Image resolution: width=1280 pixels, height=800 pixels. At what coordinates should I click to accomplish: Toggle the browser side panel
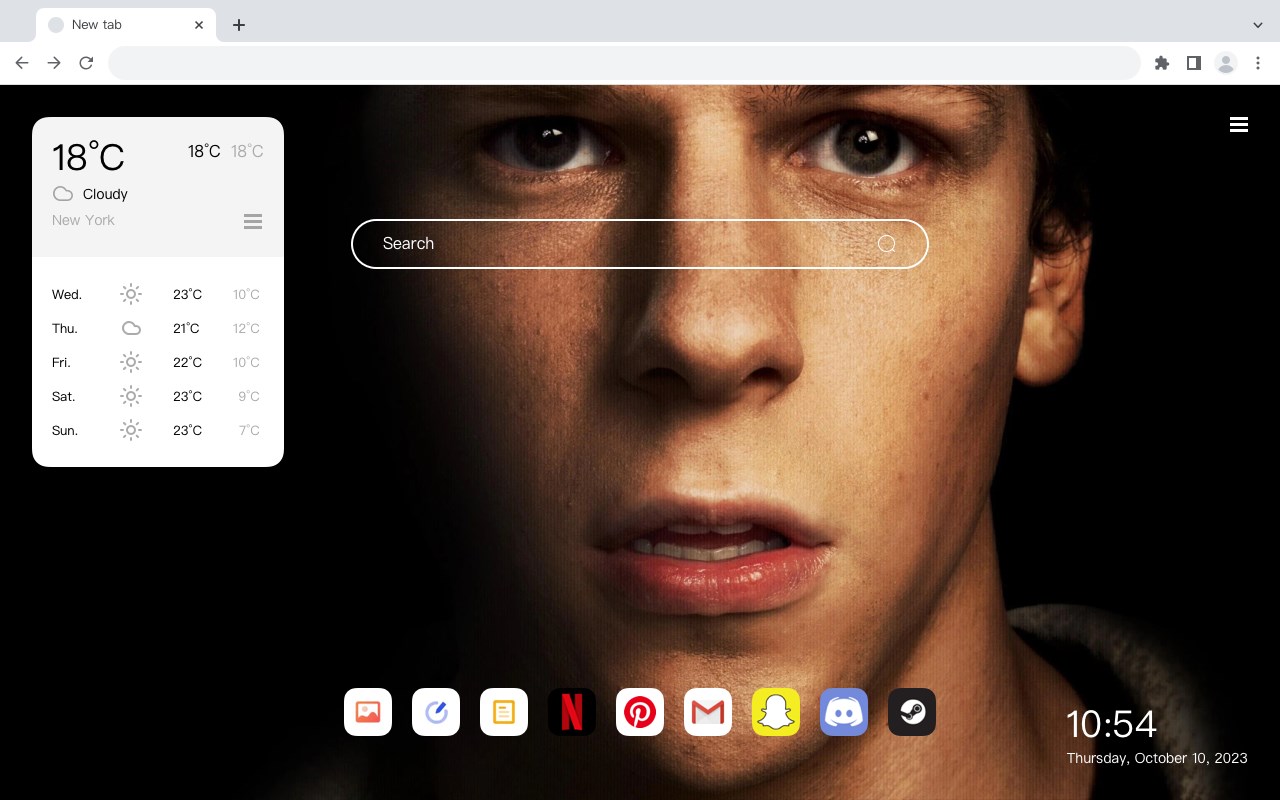(x=1193, y=63)
